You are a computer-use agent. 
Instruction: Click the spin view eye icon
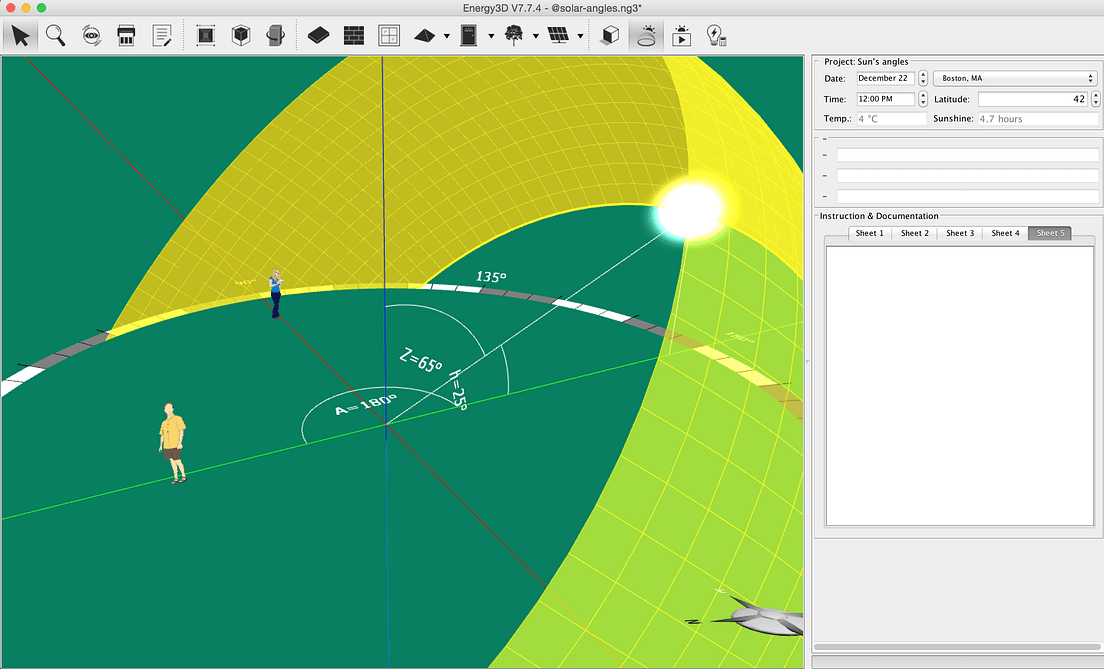91,36
